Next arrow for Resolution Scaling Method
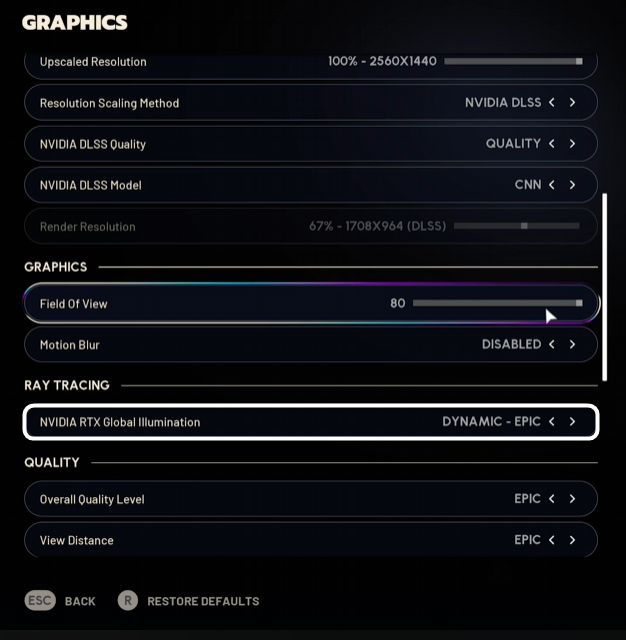The width and height of the screenshot is (626, 640). 572,103
